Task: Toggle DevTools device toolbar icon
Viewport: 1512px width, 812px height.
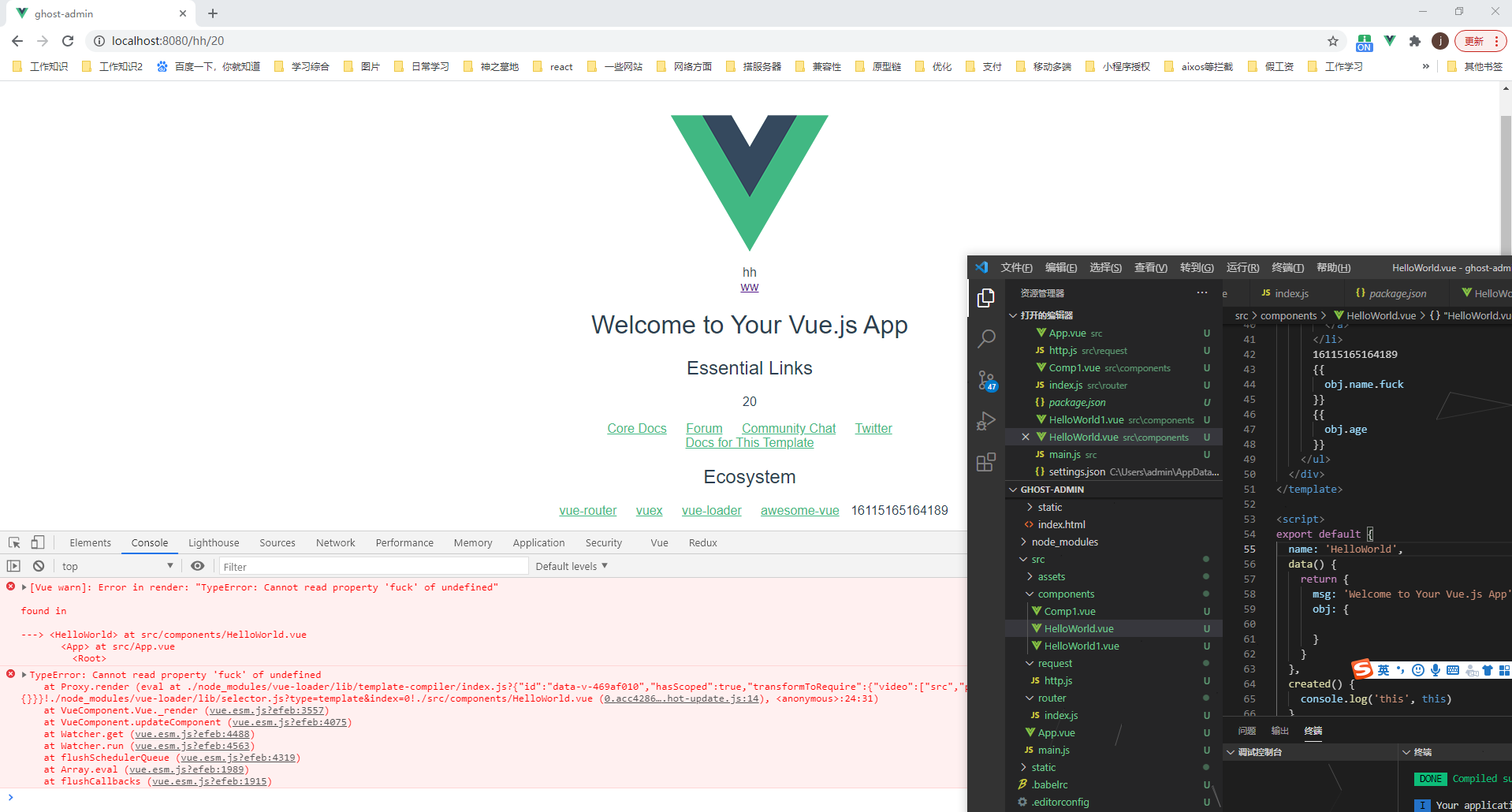Action: pyautogui.click(x=37, y=542)
